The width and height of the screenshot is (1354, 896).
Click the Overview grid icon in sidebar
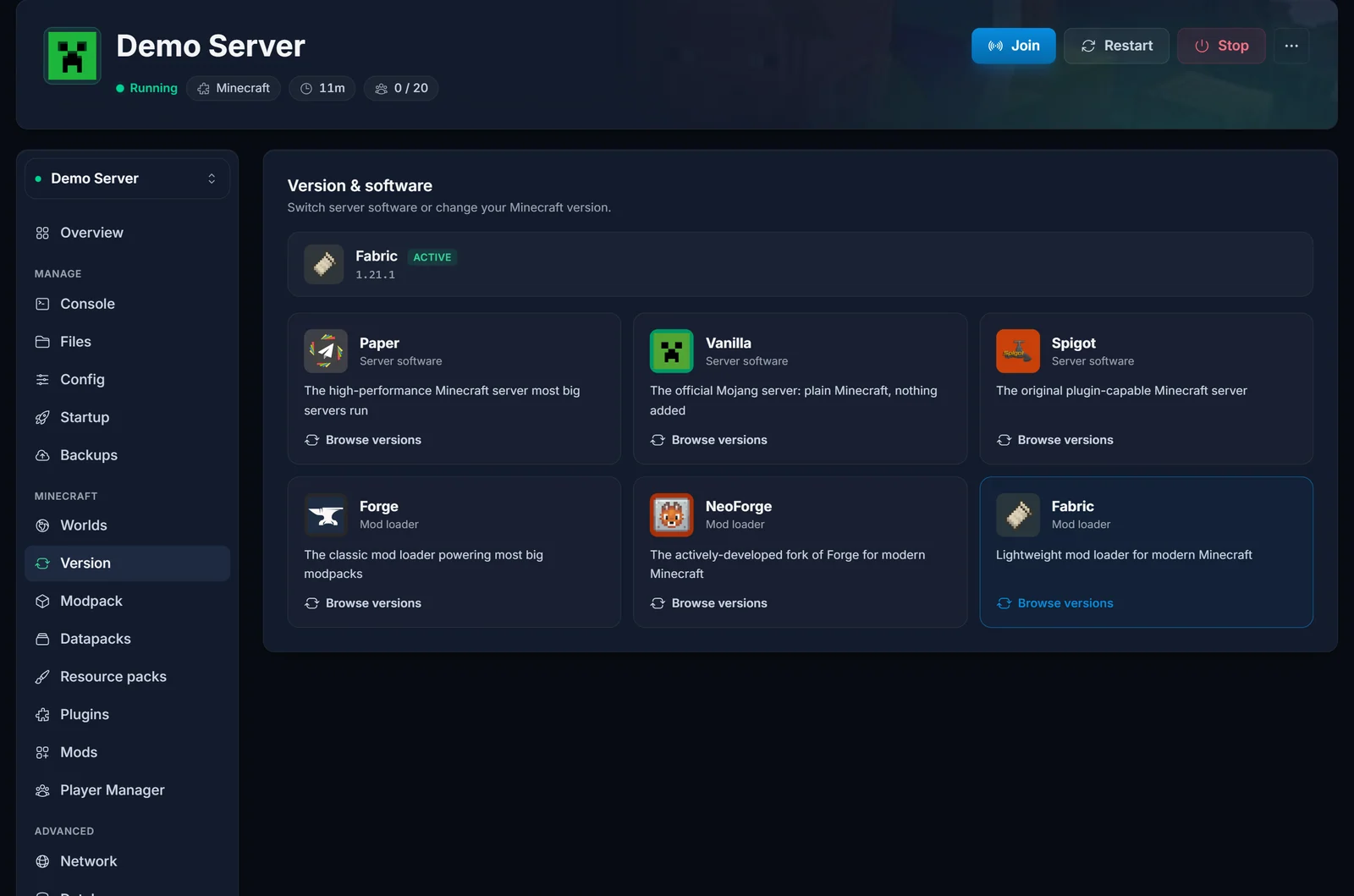pos(42,233)
